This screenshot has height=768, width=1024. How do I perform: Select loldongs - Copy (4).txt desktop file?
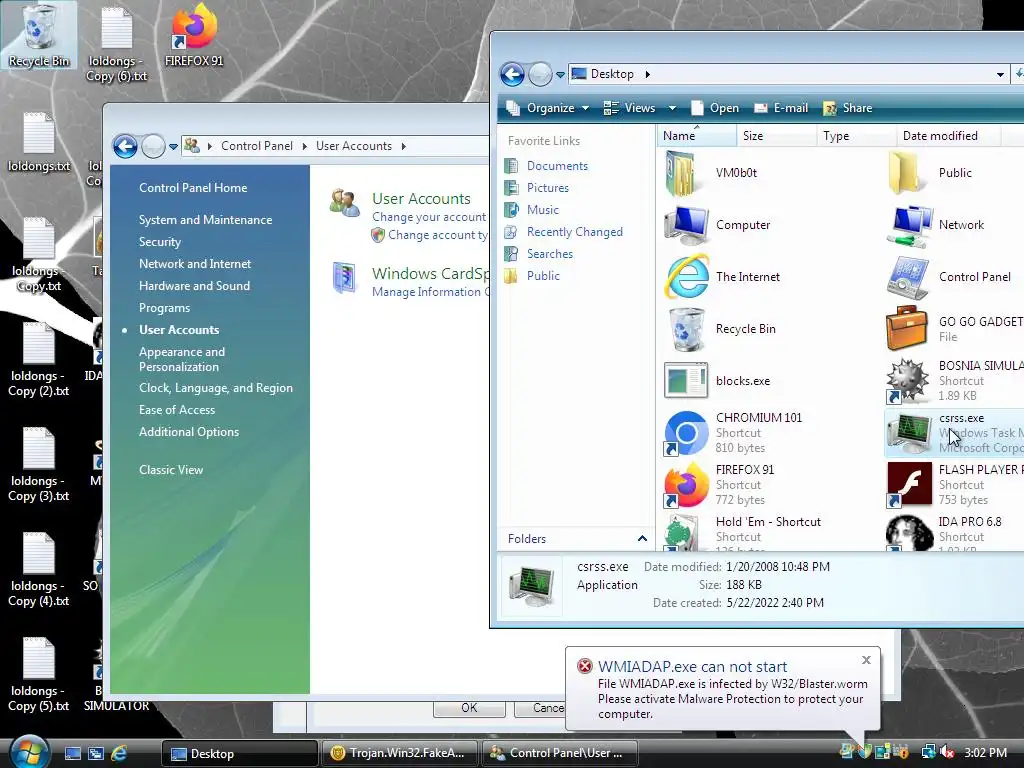(x=39, y=569)
